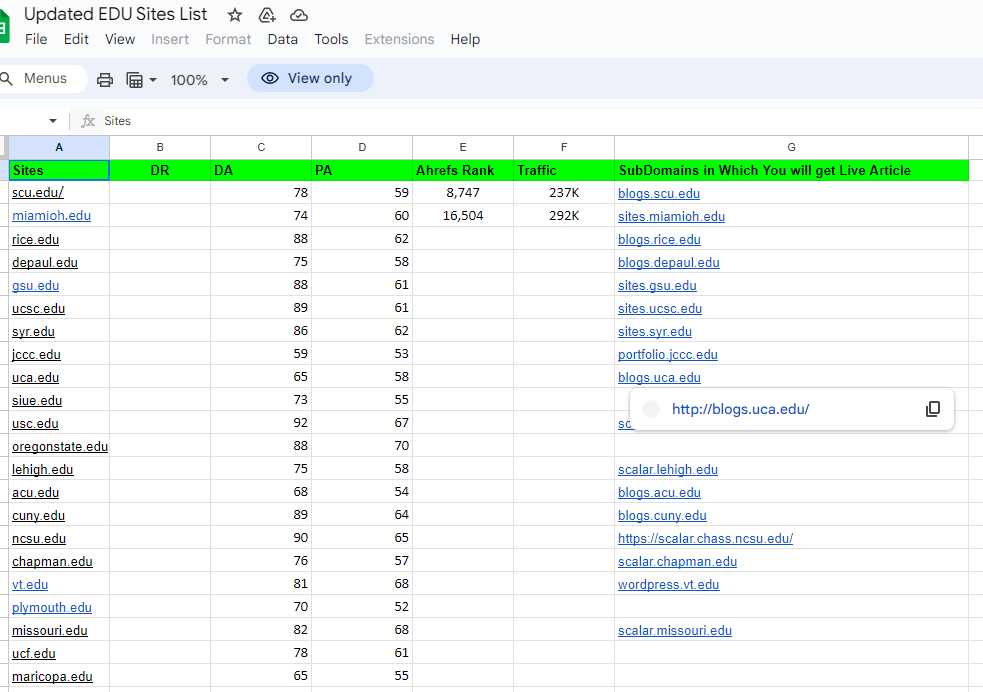
Task: Click the document title Updated EDU Sites List
Action: 115,14
